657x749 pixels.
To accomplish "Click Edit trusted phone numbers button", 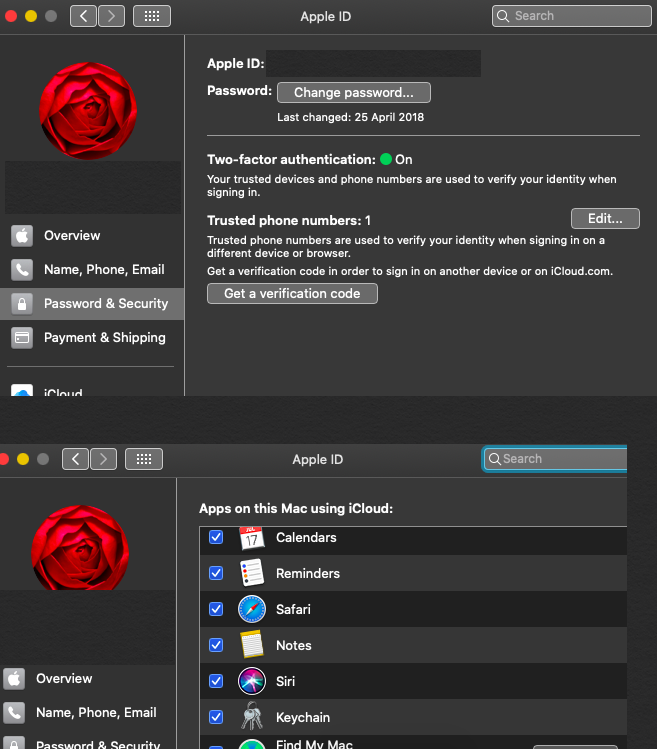I will [x=605, y=219].
